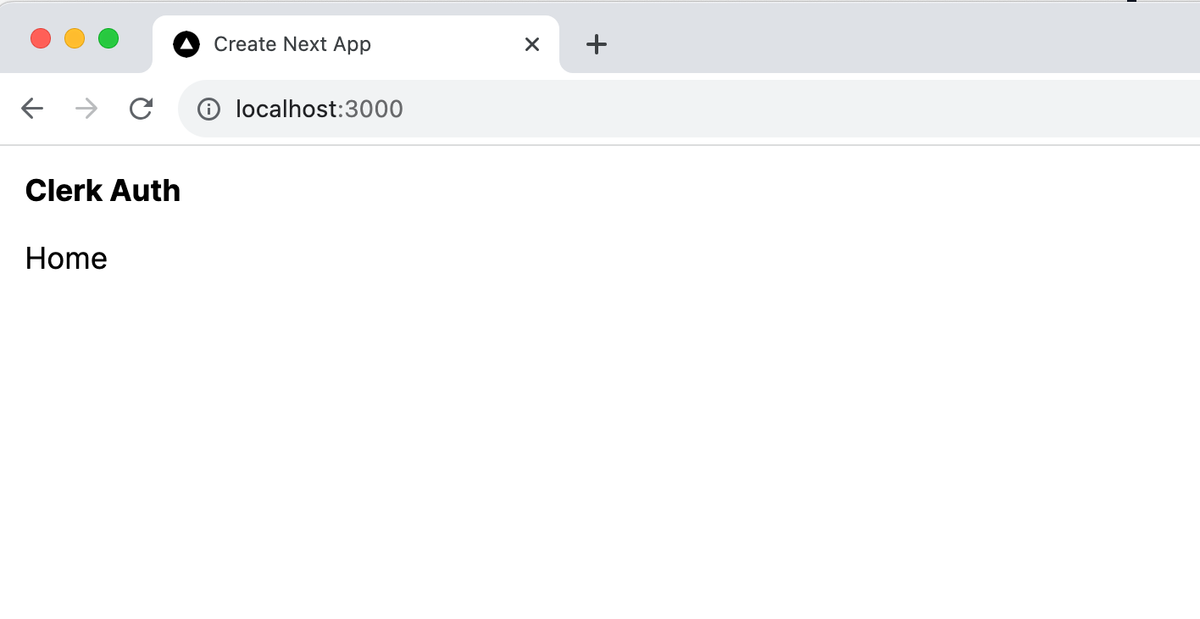Click inside the address bar
The height and width of the screenshot is (619, 1200).
click(400, 109)
